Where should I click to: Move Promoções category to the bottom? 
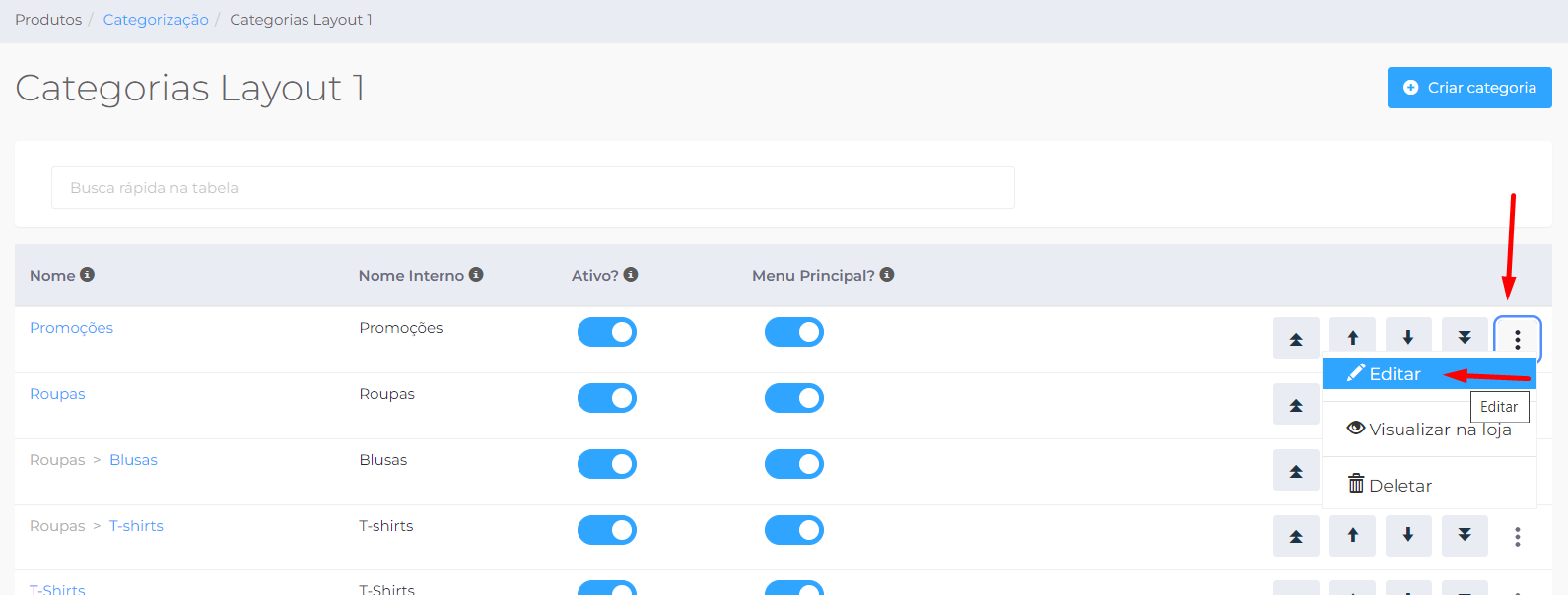point(1465,336)
